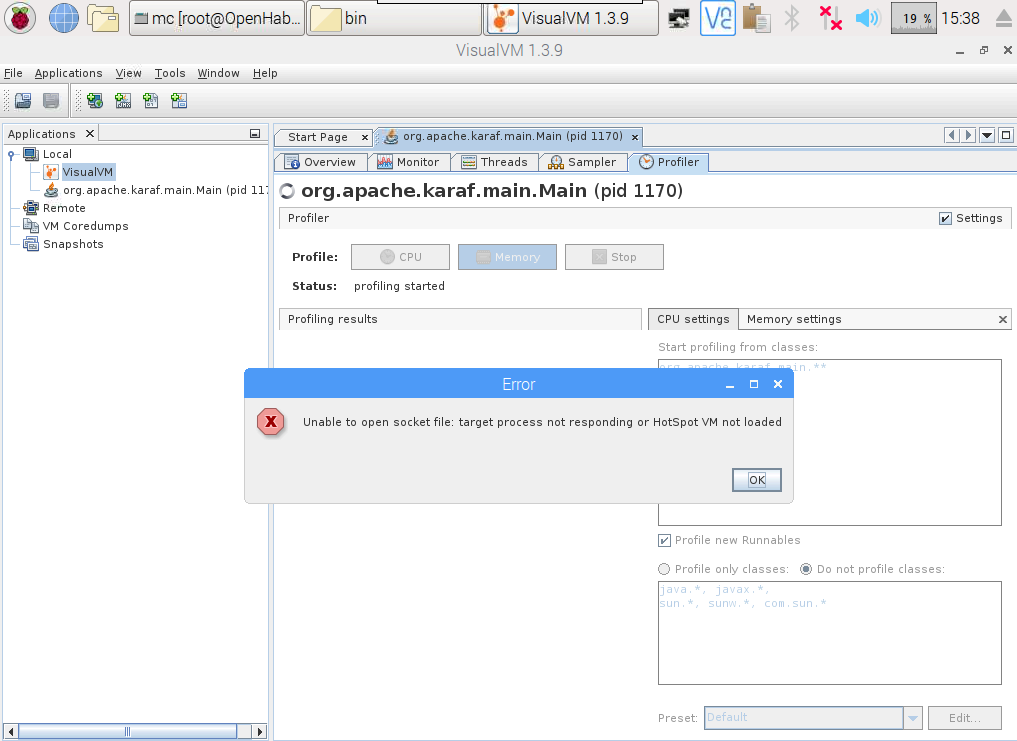Click the Save toolbar icon
1017x741 pixels.
51,101
